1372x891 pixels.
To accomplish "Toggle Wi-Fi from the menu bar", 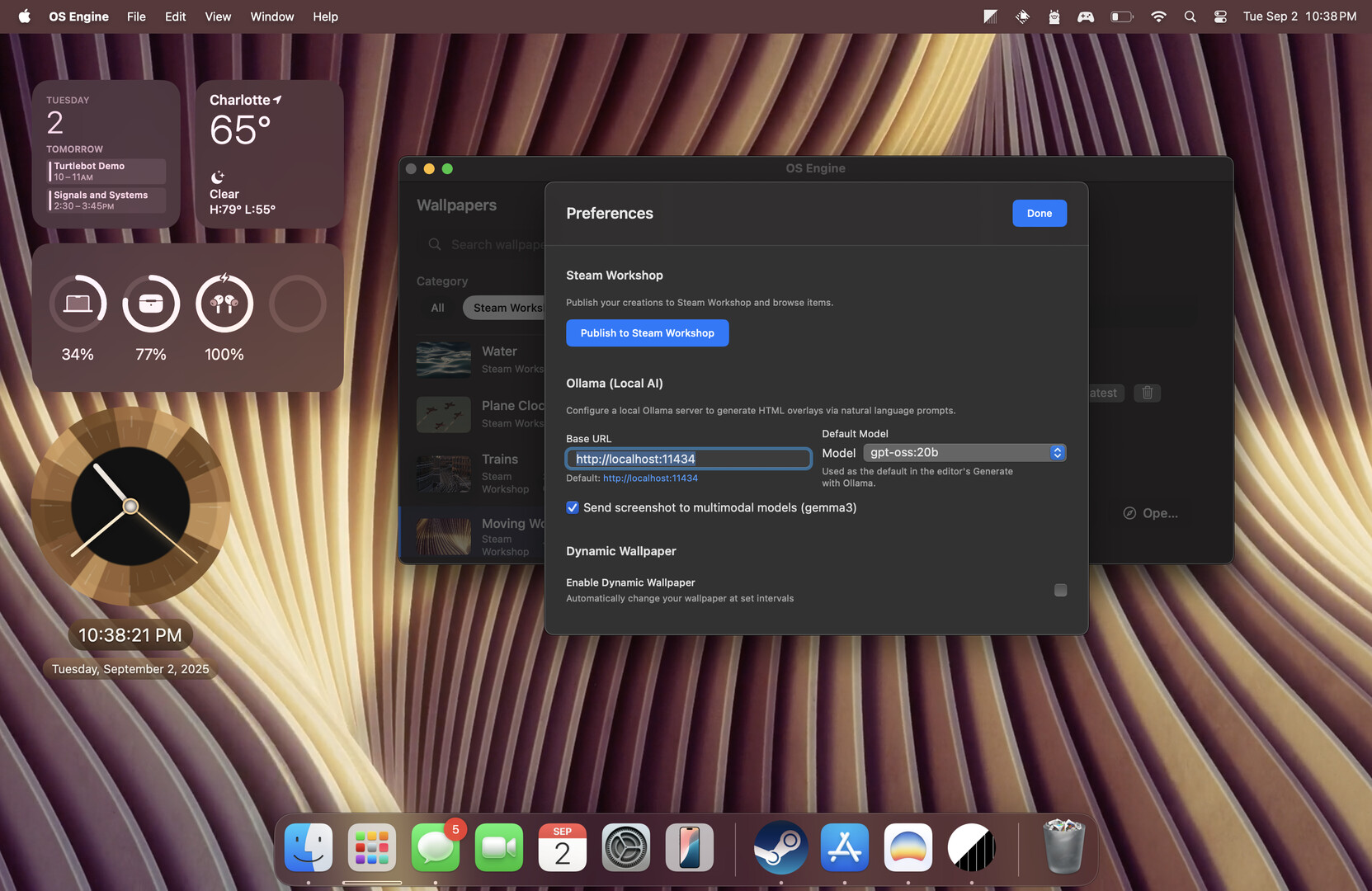I will coord(1158,16).
